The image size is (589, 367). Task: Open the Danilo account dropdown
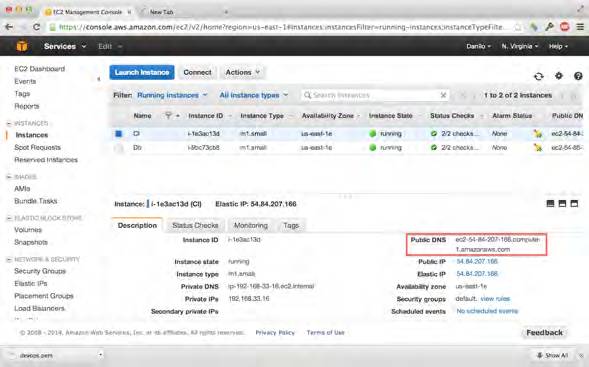[x=478, y=46]
